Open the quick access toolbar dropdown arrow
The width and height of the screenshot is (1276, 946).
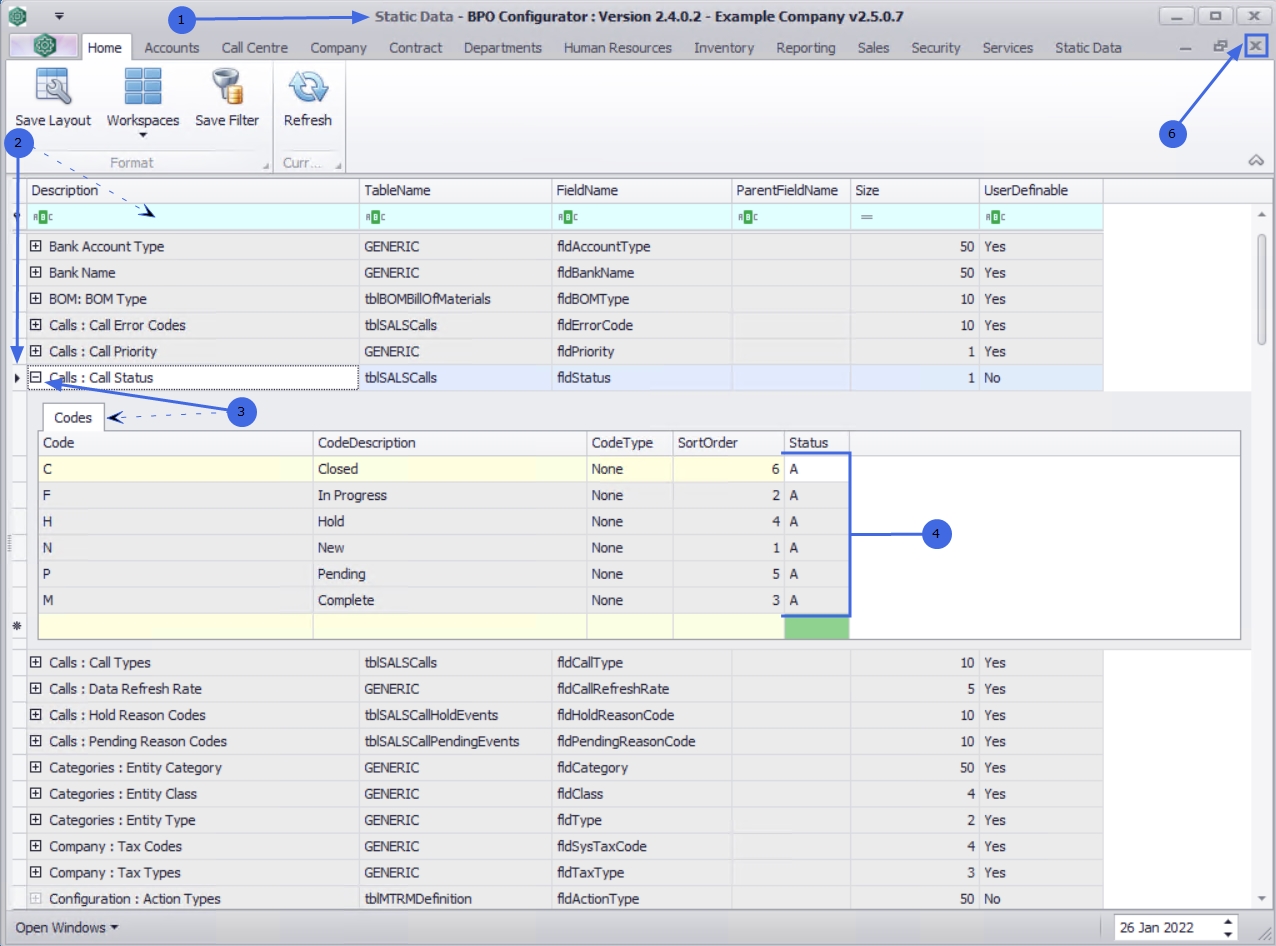tap(59, 16)
